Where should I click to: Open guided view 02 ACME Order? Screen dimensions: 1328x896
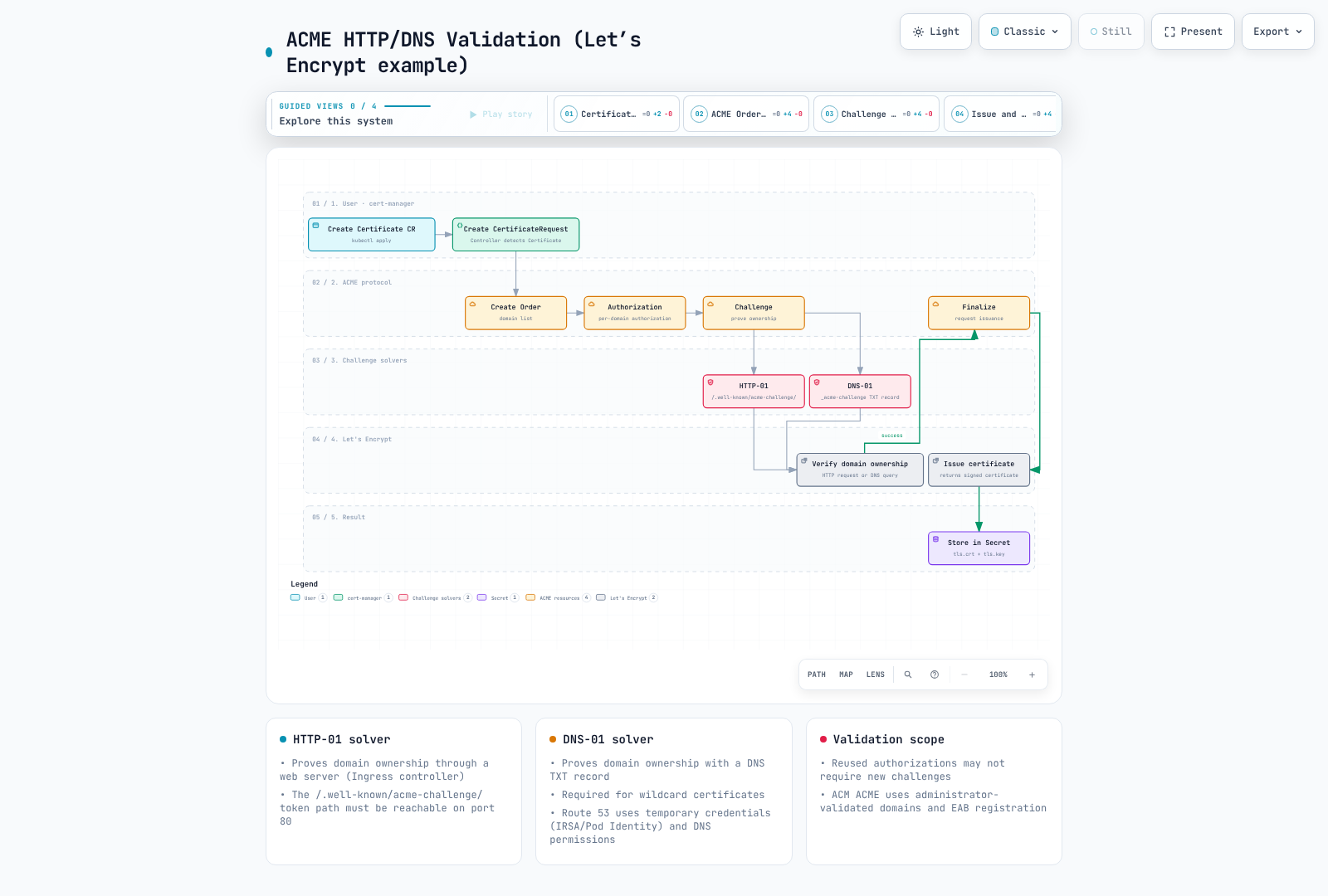click(747, 114)
